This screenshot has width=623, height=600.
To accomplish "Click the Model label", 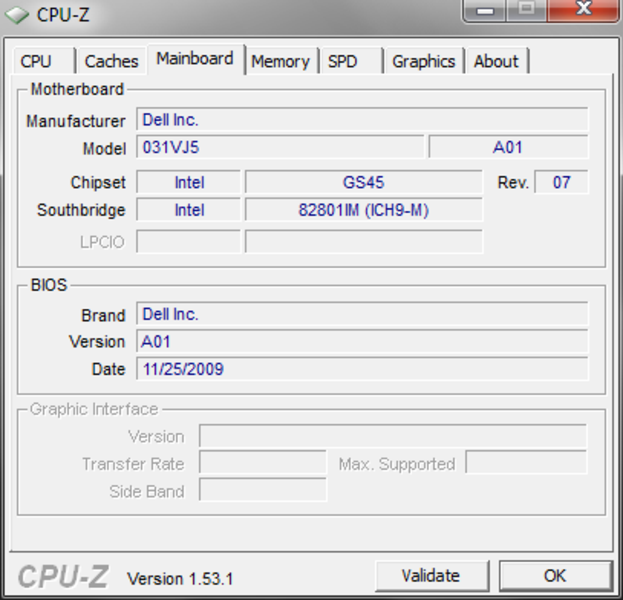I will 104,149.
